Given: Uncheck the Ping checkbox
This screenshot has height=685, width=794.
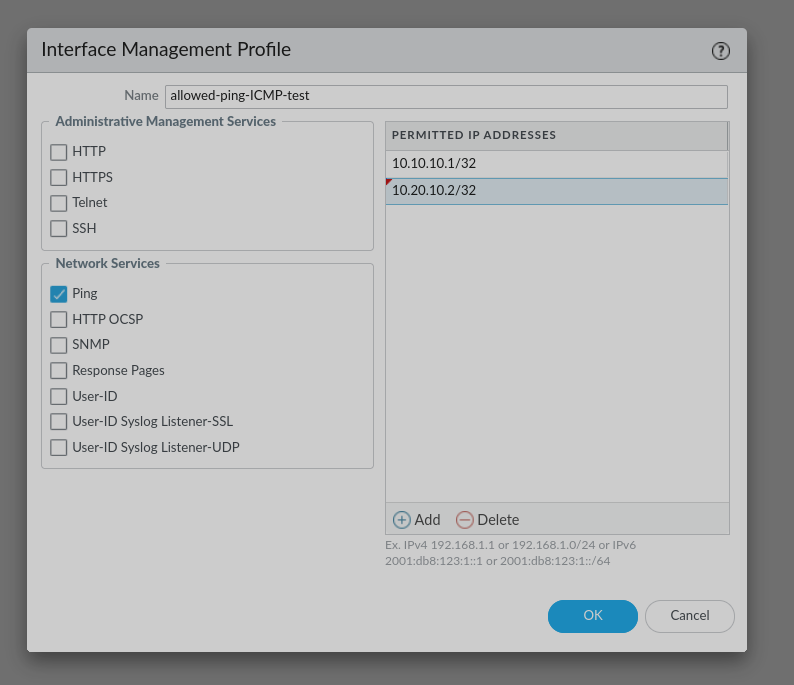Looking at the screenshot, I should [x=59, y=294].
